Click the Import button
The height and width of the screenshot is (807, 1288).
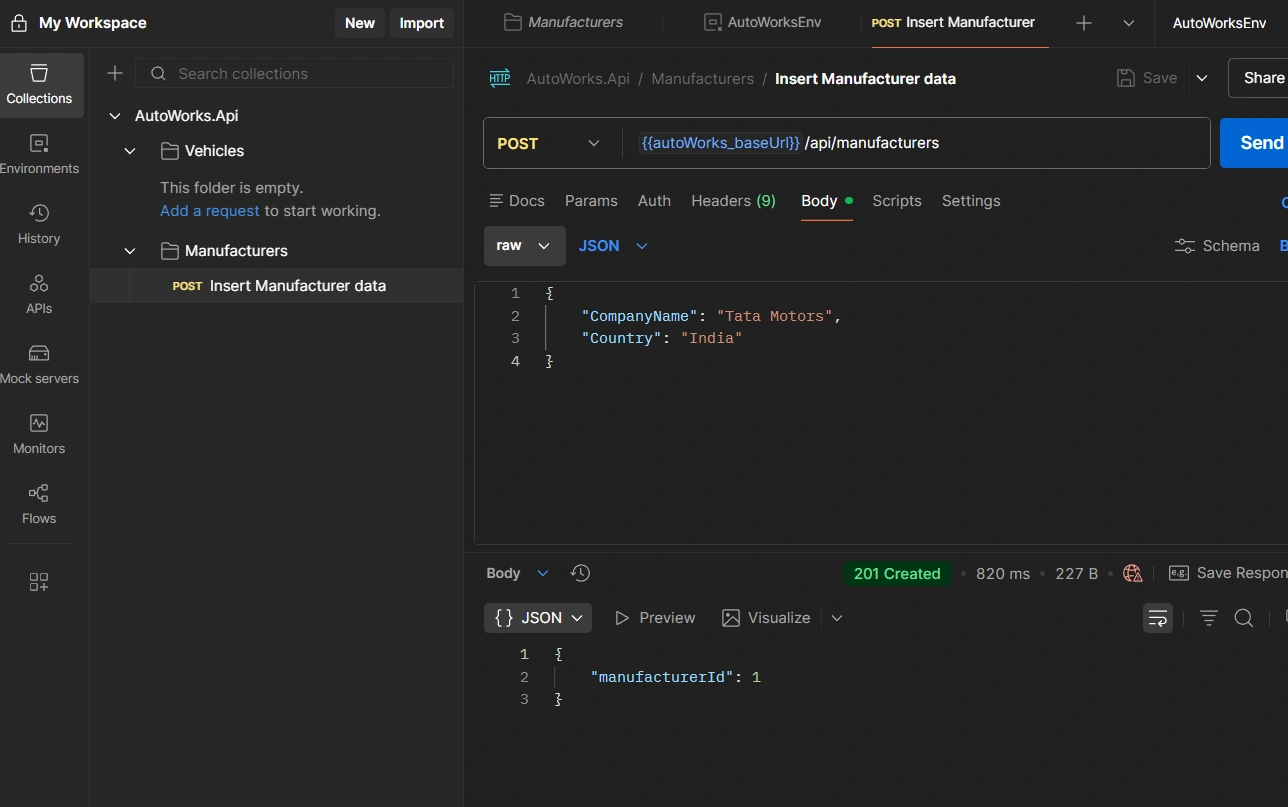(422, 23)
